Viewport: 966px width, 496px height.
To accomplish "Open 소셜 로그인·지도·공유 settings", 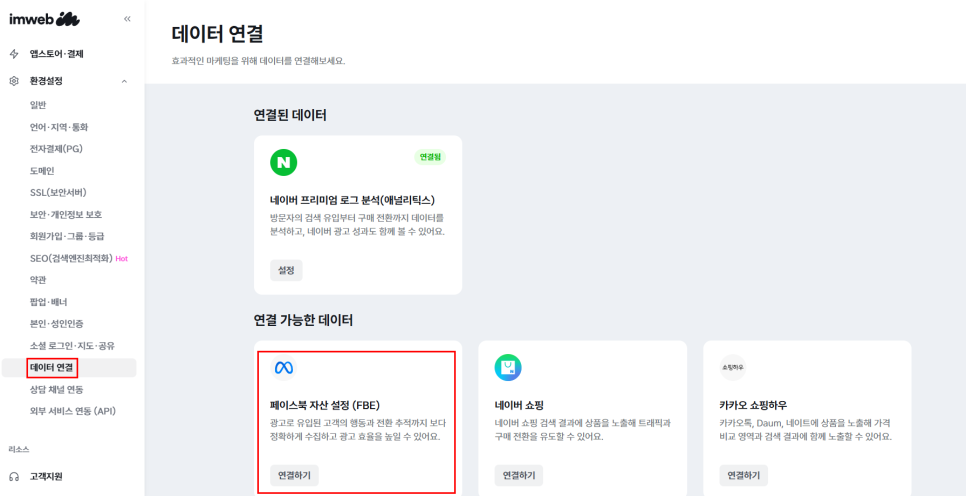I will coord(72,346).
